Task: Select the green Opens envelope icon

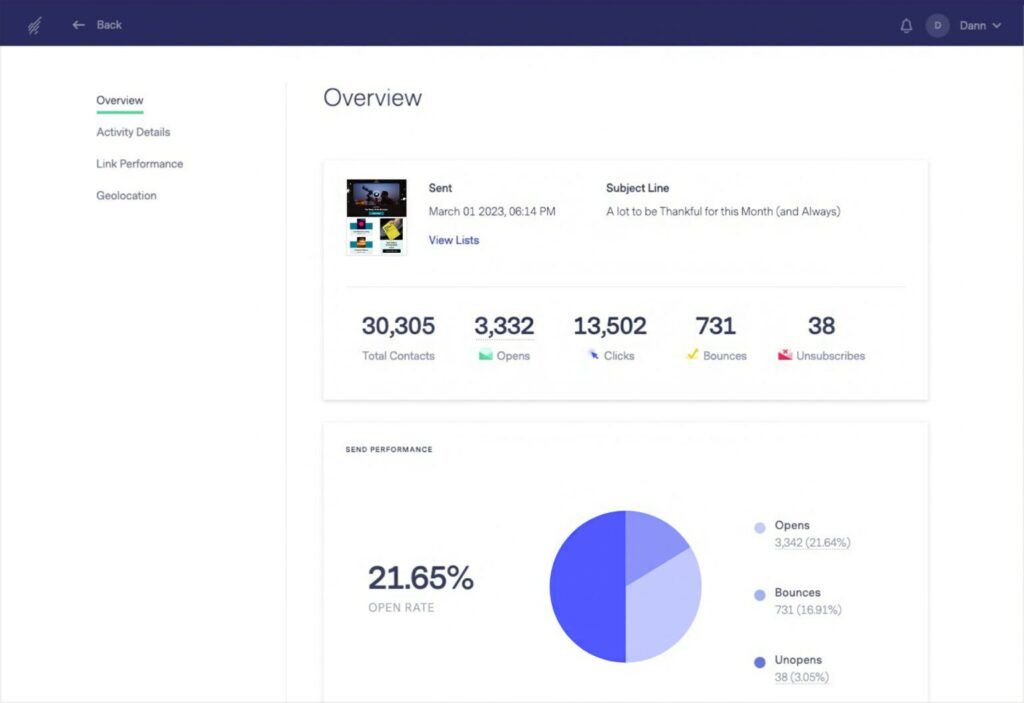Action: click(x=485, y=355)
